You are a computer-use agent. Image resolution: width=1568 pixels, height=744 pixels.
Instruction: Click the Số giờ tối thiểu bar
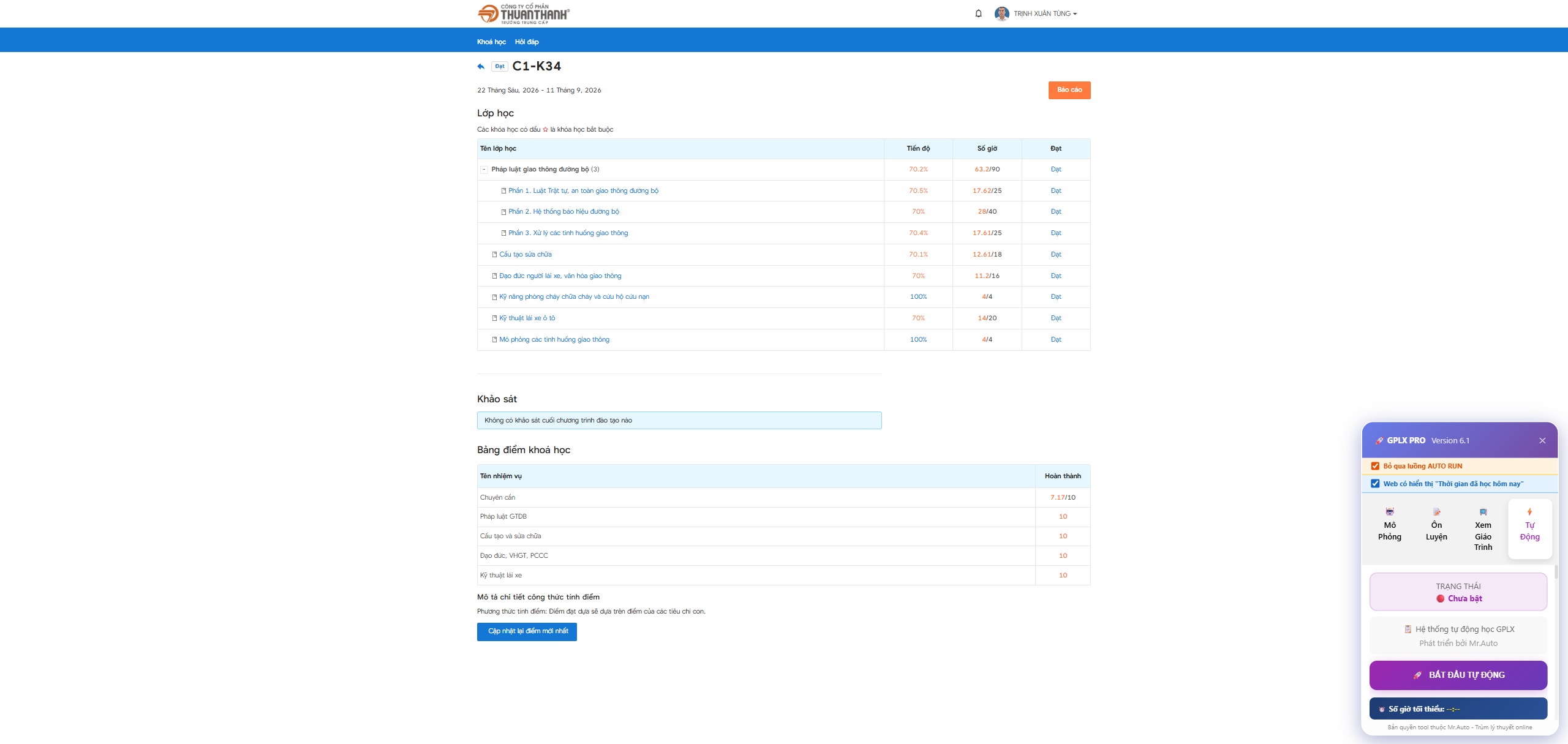point(1458,709)
